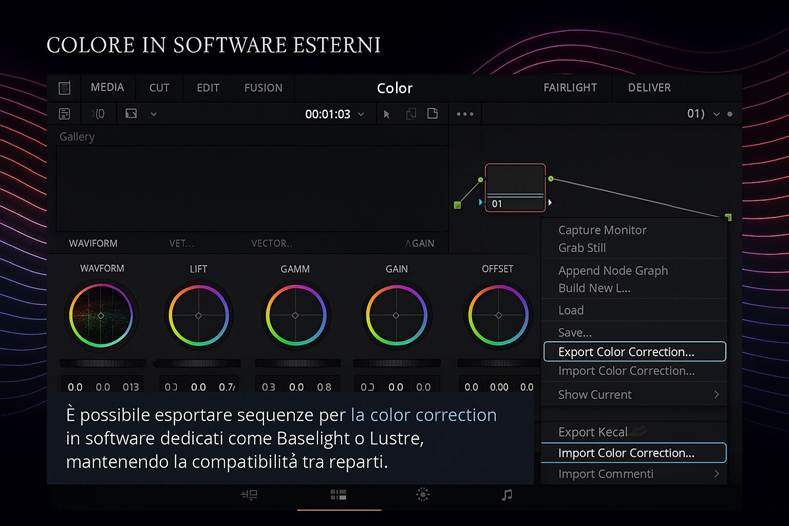Click the 0.00 value under OFFSET
This screenshot has height=526, width=789.
499,387
